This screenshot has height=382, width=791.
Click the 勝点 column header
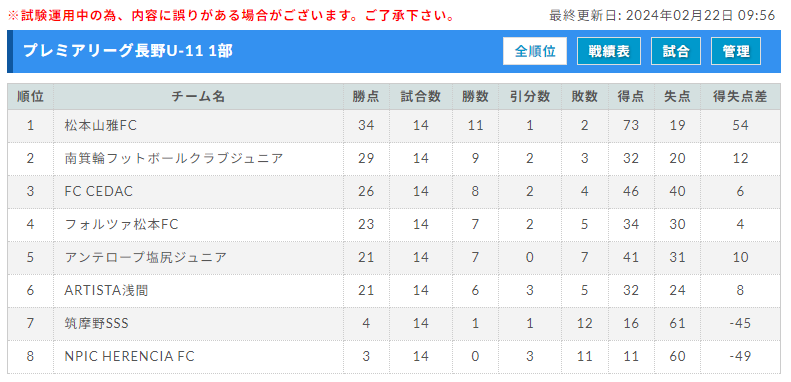click(x=366, y=97)
